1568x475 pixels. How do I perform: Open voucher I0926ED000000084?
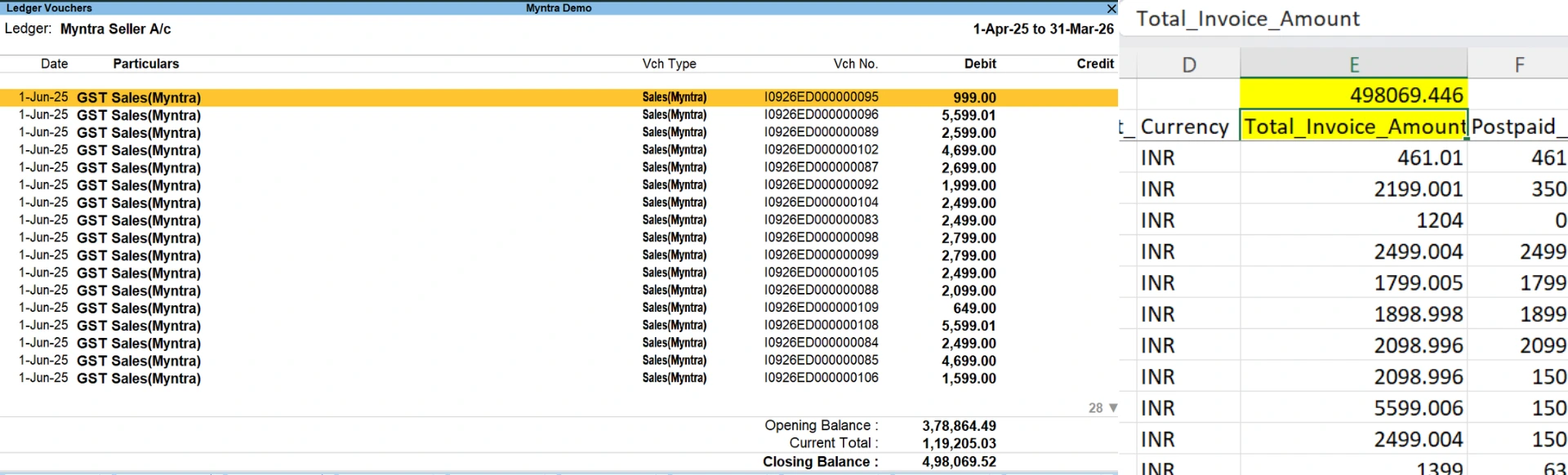(x=821, y=343)
